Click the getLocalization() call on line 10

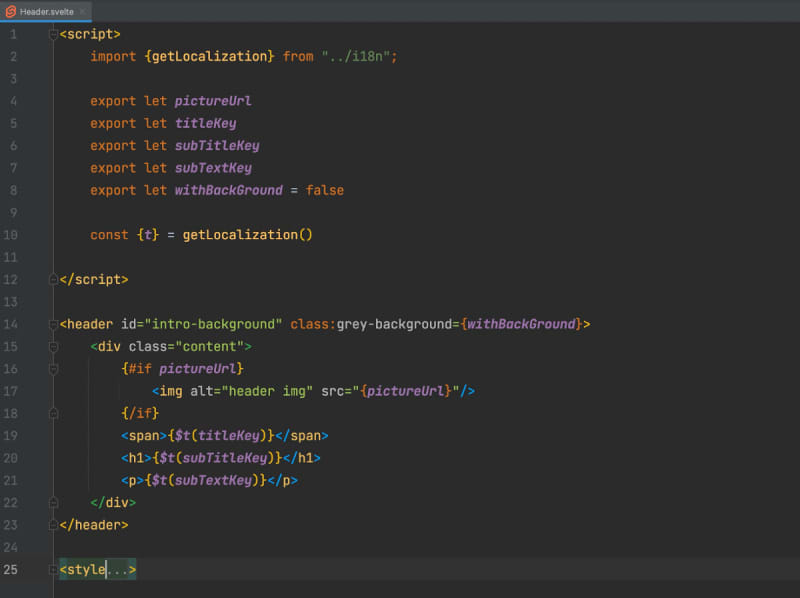(247, 235)
